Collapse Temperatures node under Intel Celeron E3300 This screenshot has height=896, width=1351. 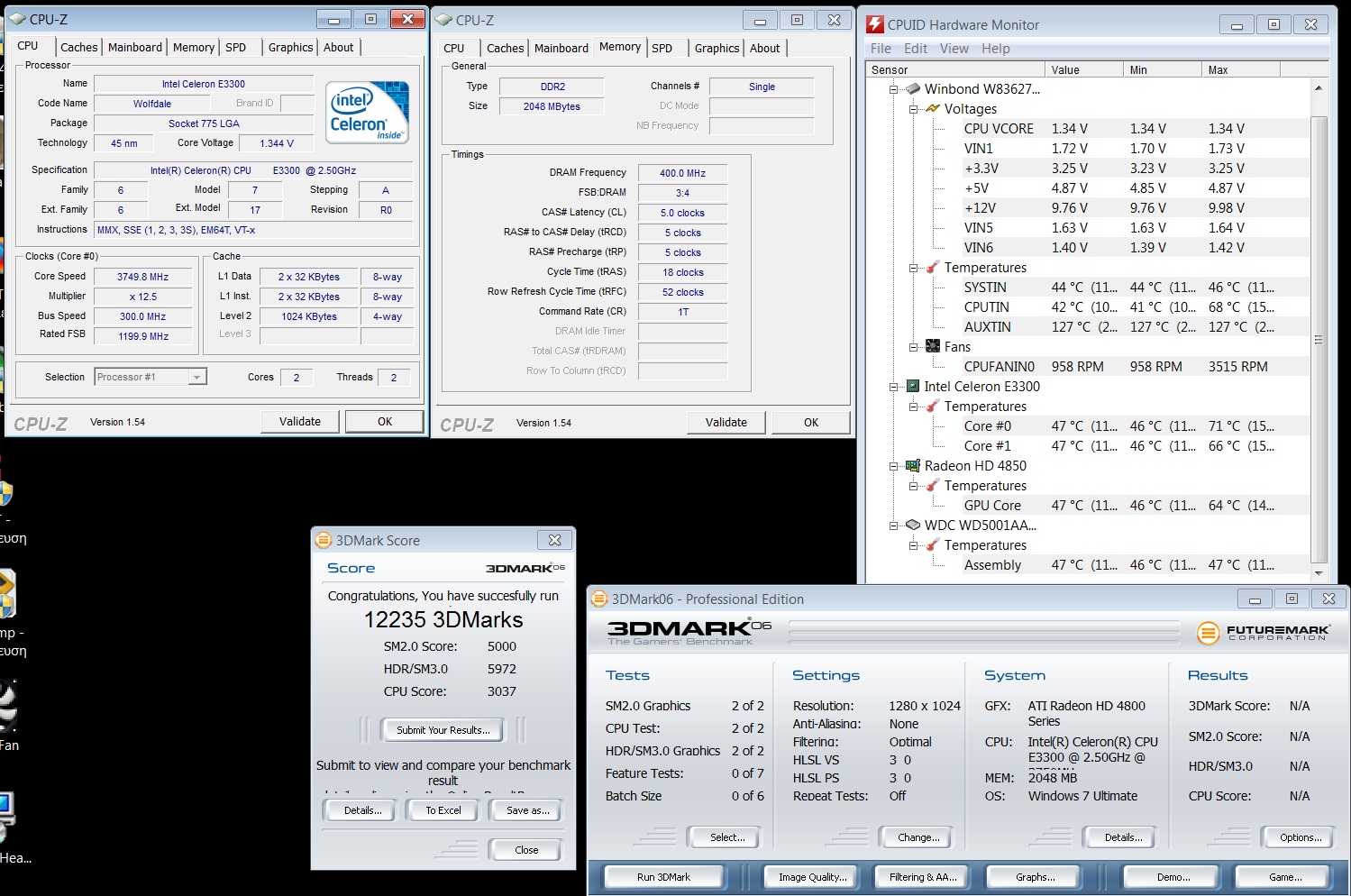point(913,406)
